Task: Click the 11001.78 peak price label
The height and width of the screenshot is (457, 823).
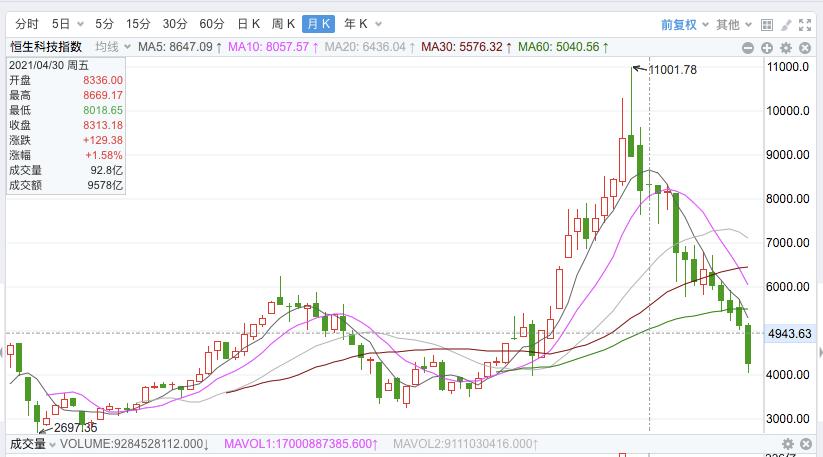Action: tap(673, 69)
